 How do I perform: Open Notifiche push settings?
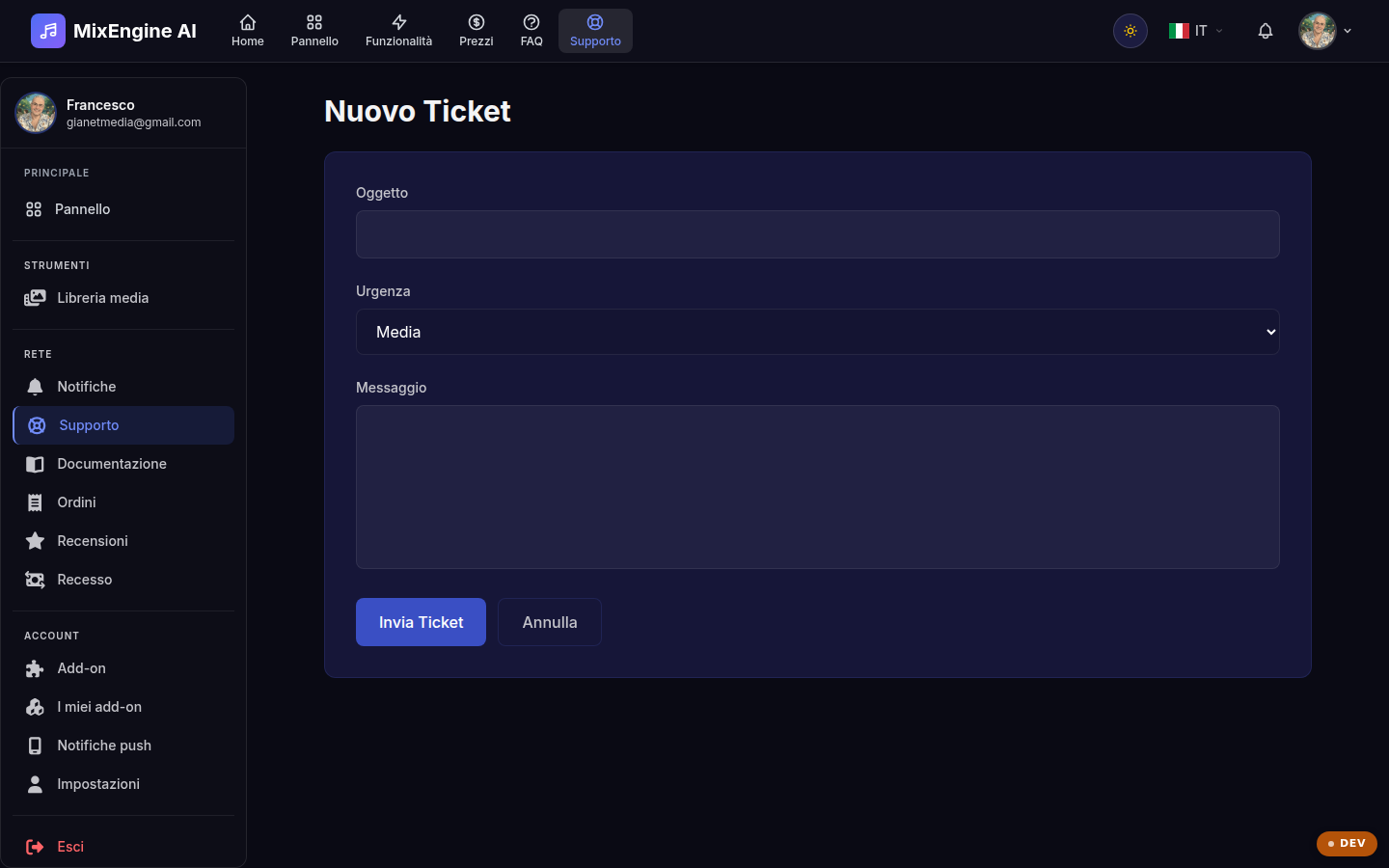coord(123,746)
